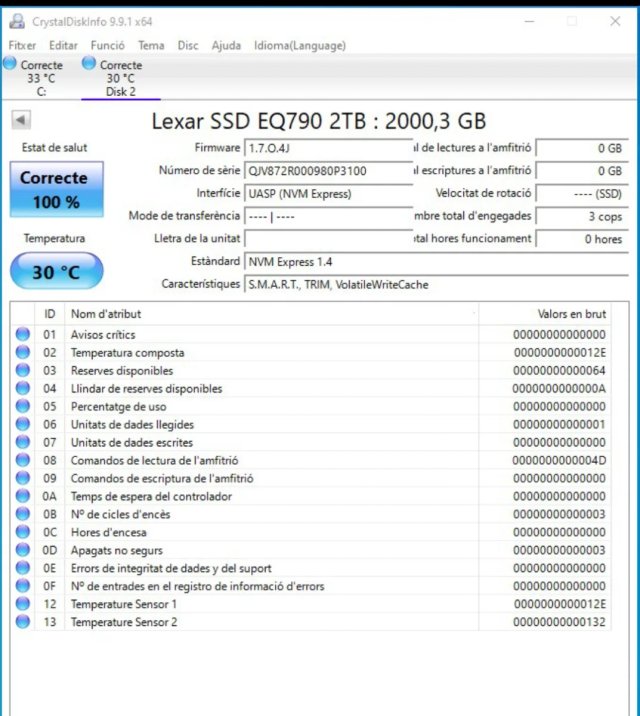Image resolution: width=640 pixels, height=716 pixels.
Task: Click raw value 0000000000004D
Action: [559, 460]
